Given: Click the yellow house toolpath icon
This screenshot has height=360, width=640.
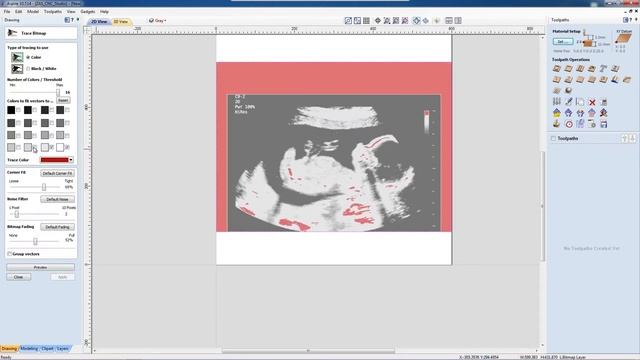Looking at the screenshot, I should tap(557, 113).
